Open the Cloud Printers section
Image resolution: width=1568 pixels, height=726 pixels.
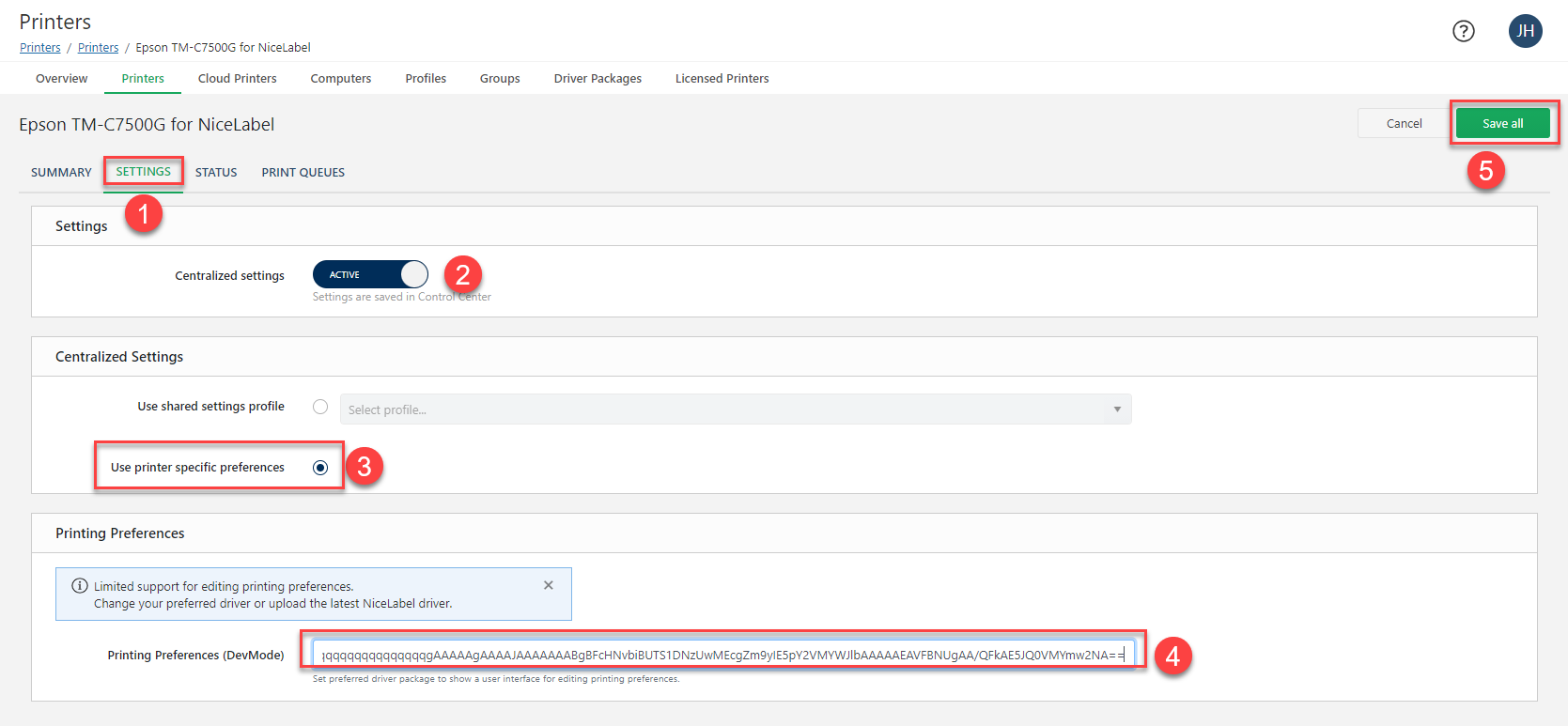(x=237, y=79)
